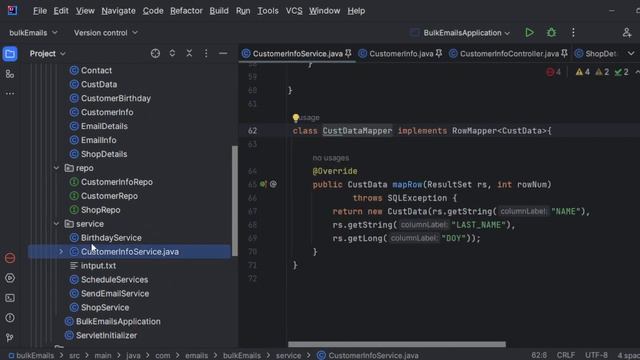This screenshot has width=640, height=360.
Task: Open the Project tool window icon
Action: click(10, 54)
